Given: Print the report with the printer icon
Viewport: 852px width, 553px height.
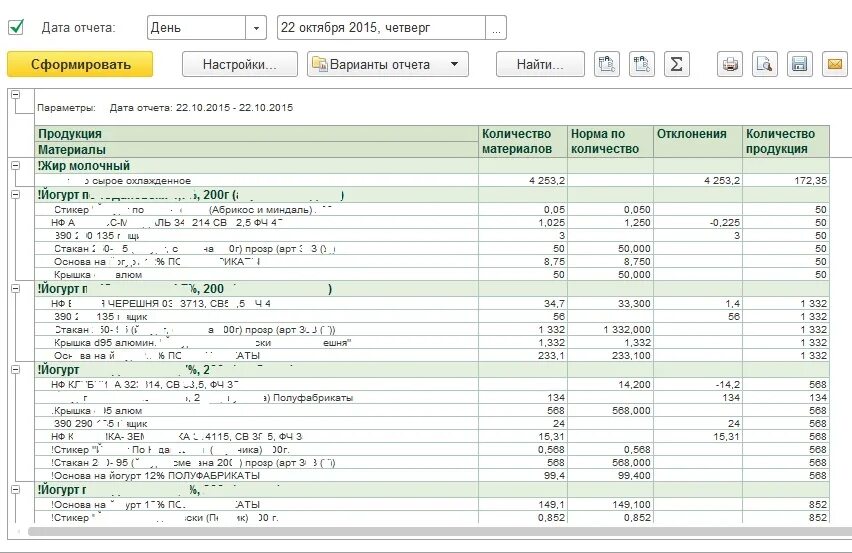Looking at the screenshot, I should pyautogui.click(x=730, y=64).
